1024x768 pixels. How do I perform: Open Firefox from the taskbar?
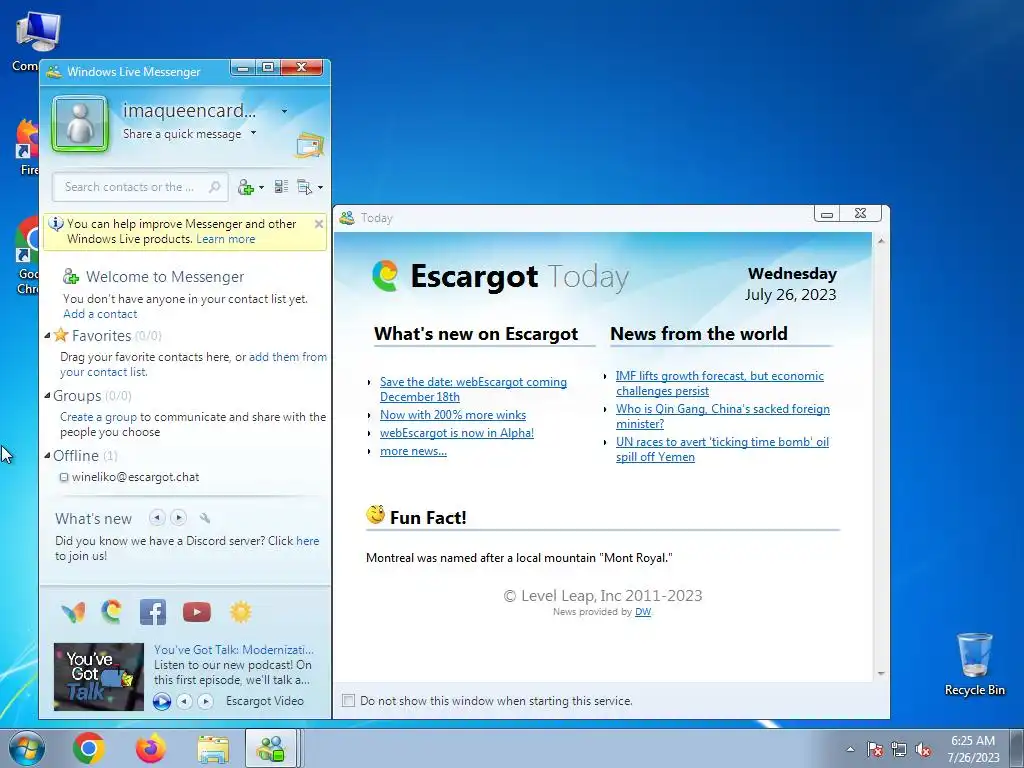pos(151,748)
